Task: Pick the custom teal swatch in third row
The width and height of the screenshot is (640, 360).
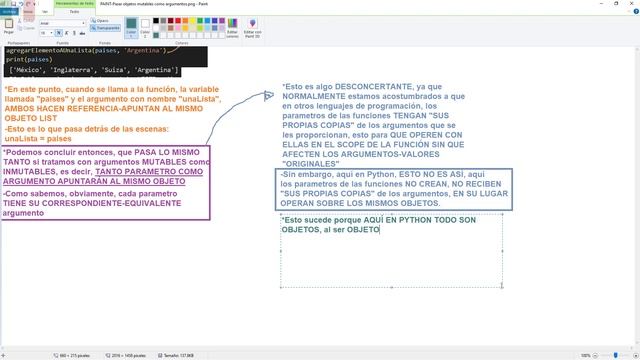Action: 156,35
